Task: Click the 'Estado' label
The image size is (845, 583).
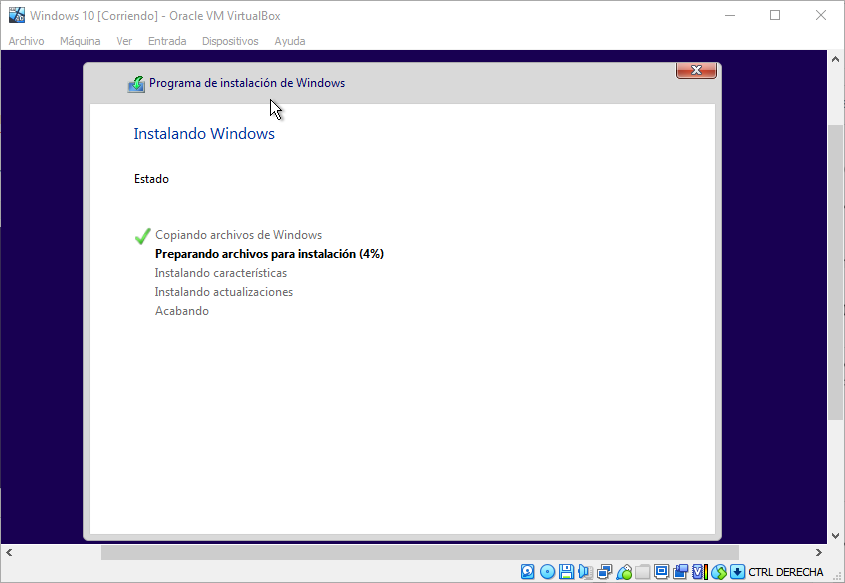Action: click(x=151, y=179)
